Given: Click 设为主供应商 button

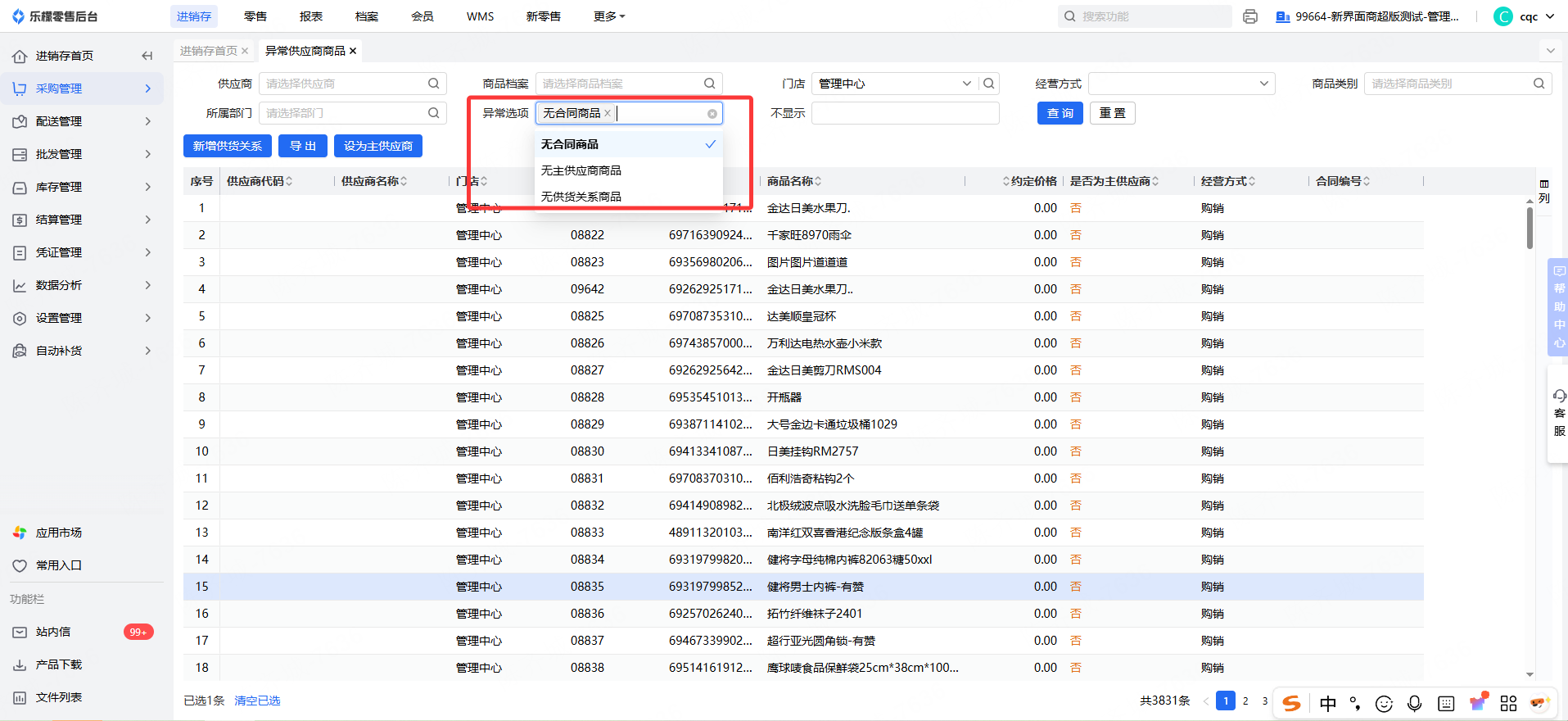Looking at the screenshot, I should click(378, 146).
